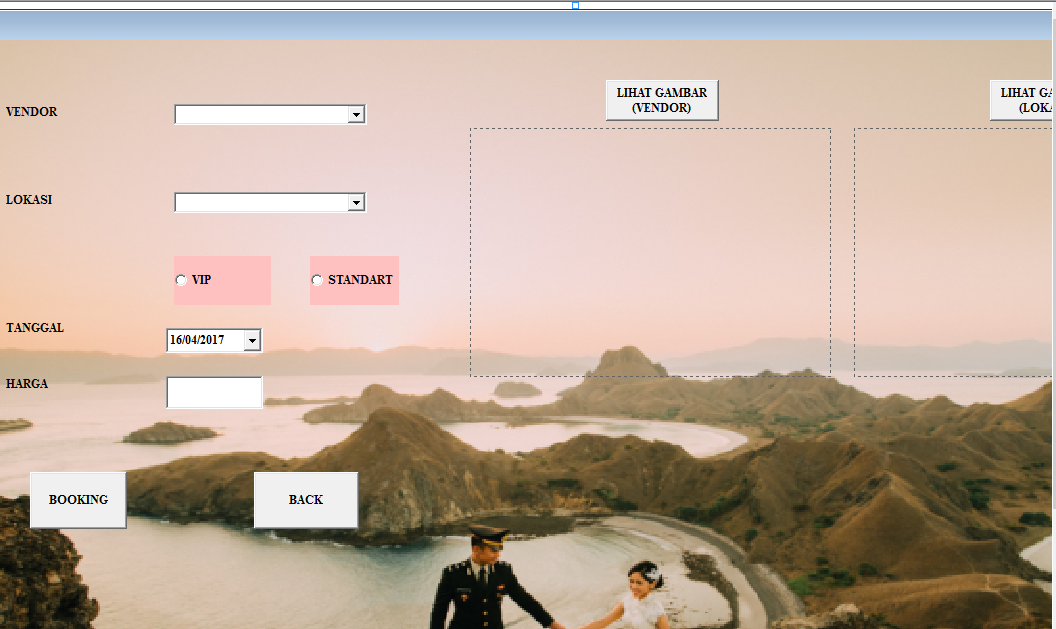The image size is (1056, 629).
Task: Click the empty VENDOR text box
Action: click(x=260, y=114)
